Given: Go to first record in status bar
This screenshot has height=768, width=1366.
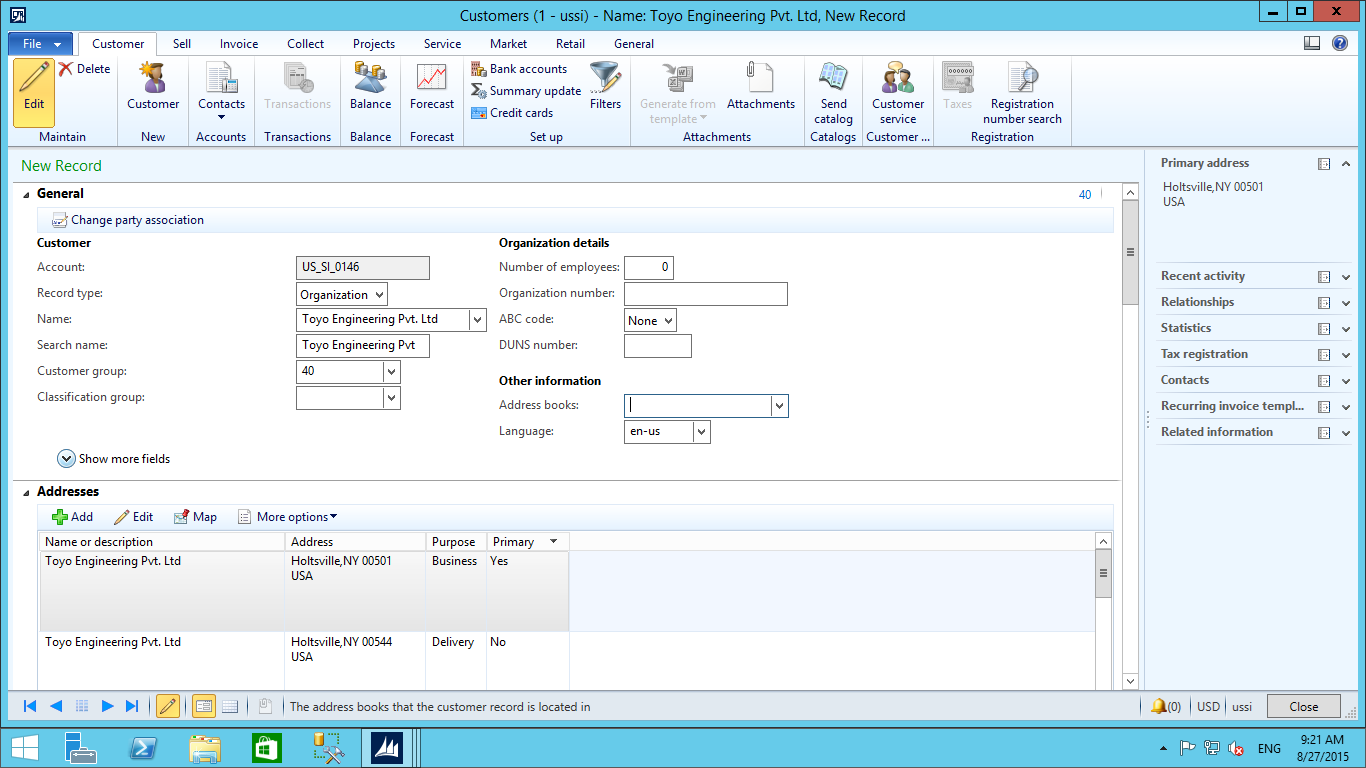Looking at the screenshot, I should (30, 706).
